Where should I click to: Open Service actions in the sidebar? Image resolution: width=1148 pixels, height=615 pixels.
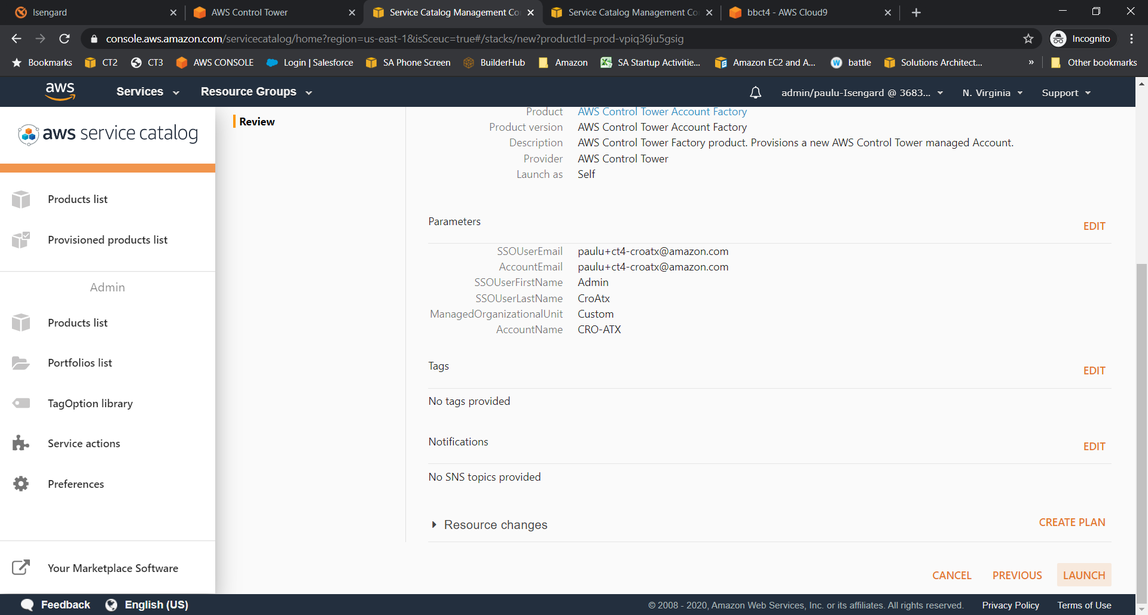tap(83, 444)
